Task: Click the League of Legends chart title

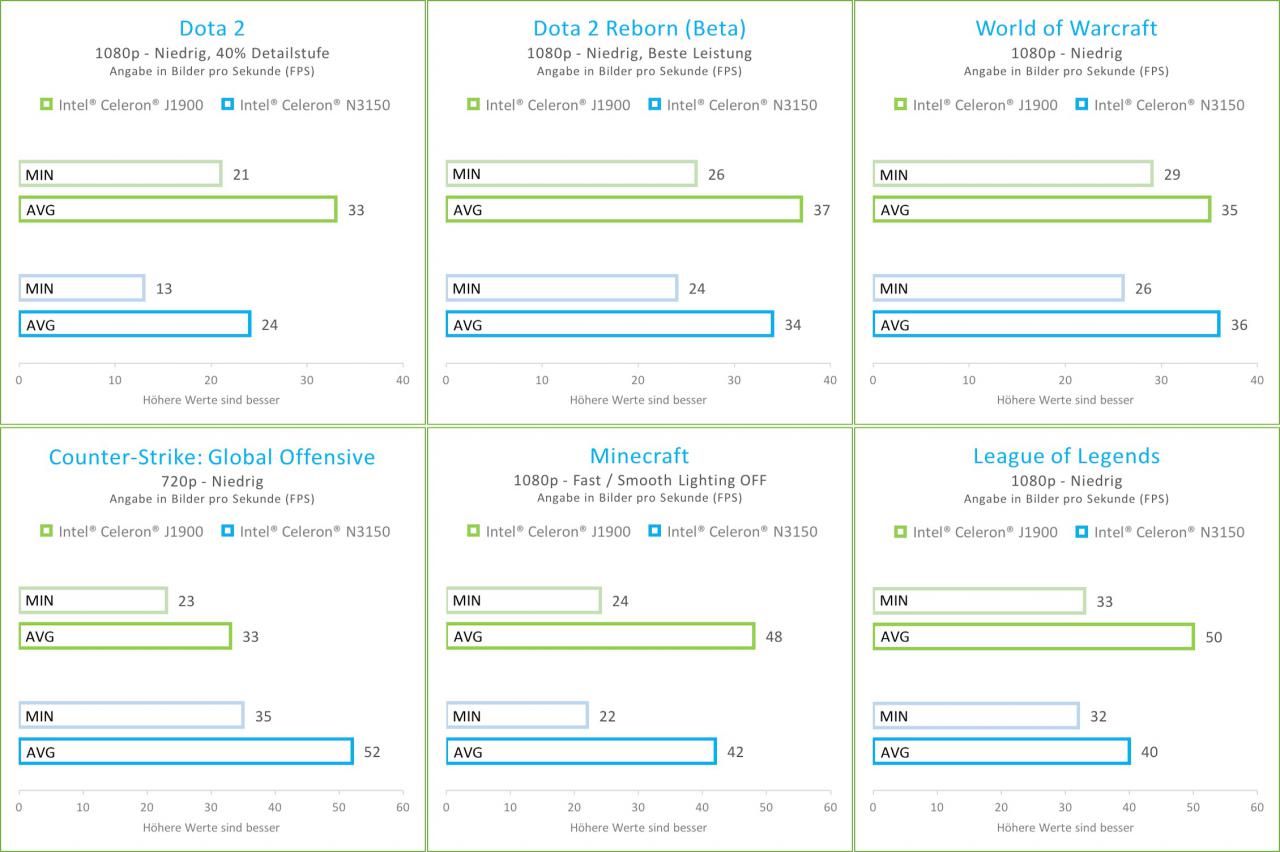Action: 1066,457
